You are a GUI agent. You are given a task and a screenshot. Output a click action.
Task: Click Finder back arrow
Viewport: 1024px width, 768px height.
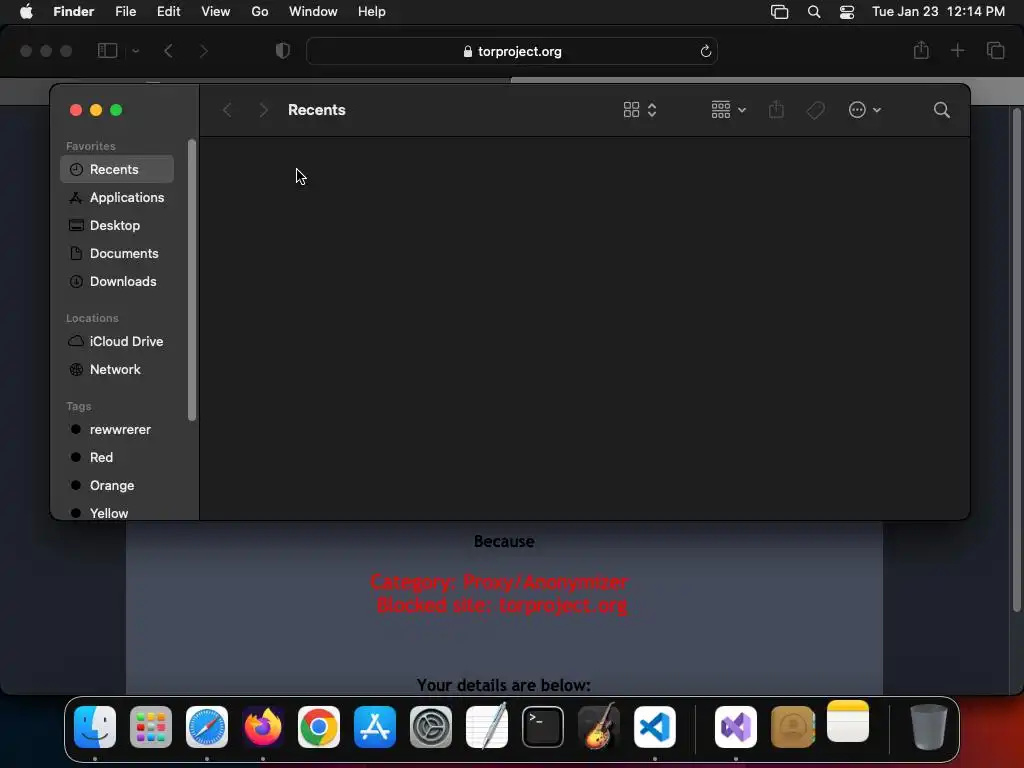[227, 110]
